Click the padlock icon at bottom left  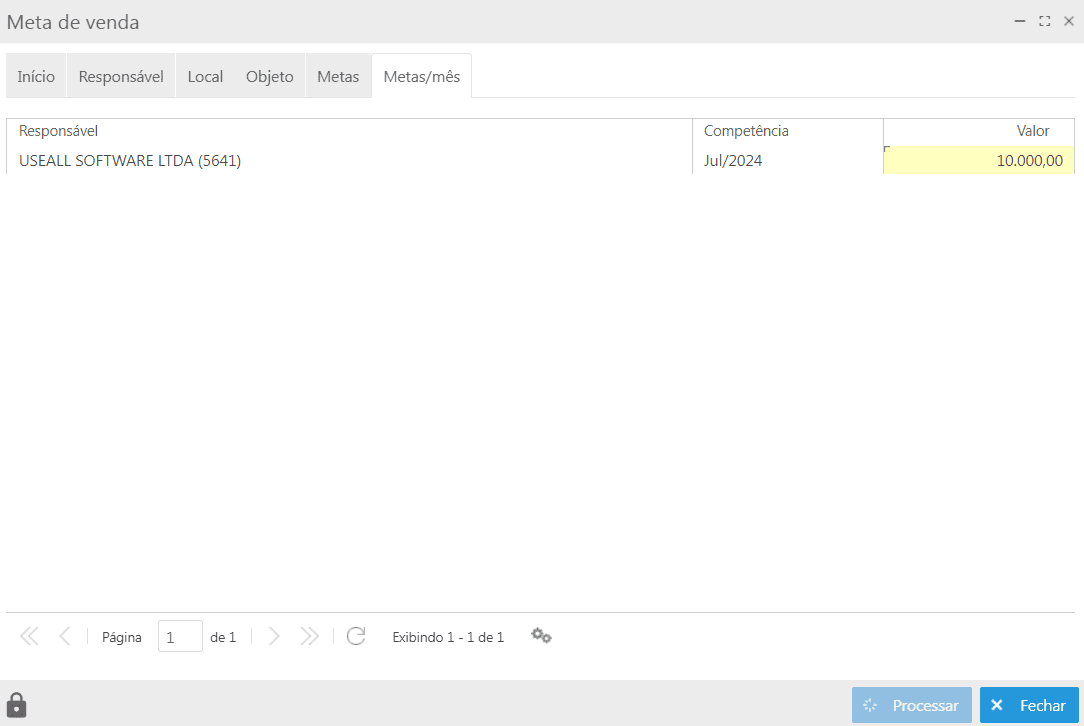[17, 705]
